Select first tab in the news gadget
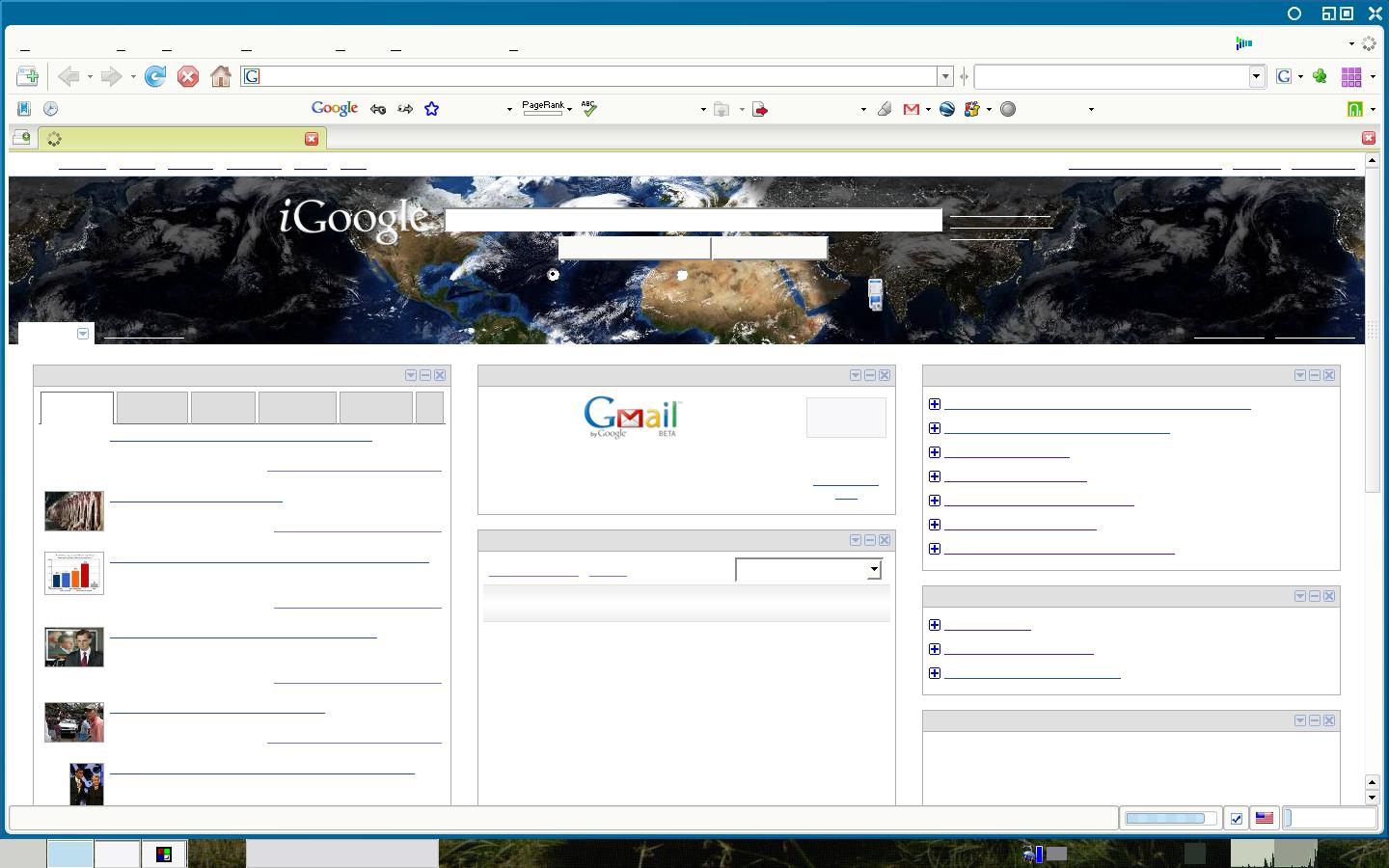Image resolution: width=1389 pixels, height=868 pixels. [x=77, y=408]
